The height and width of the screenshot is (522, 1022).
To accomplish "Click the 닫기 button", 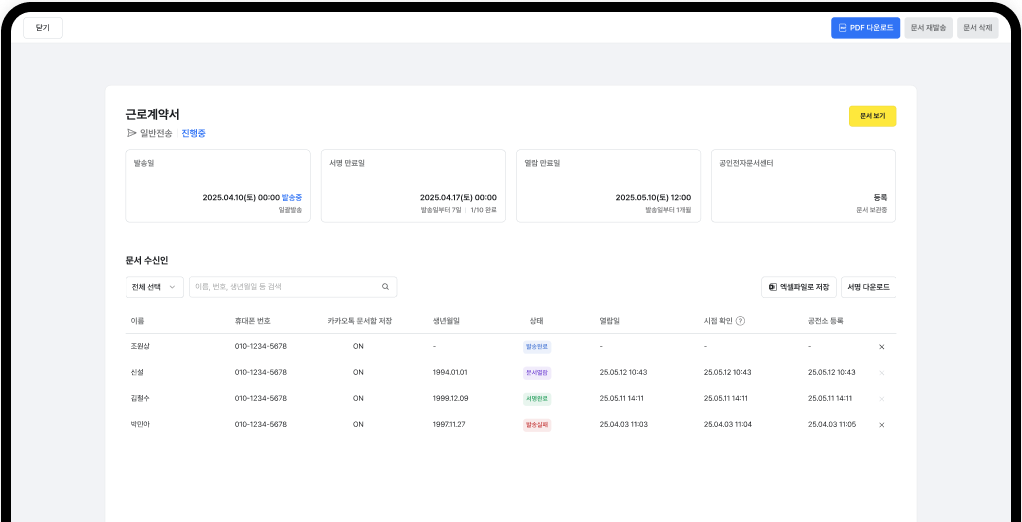I will click(43, 28).
